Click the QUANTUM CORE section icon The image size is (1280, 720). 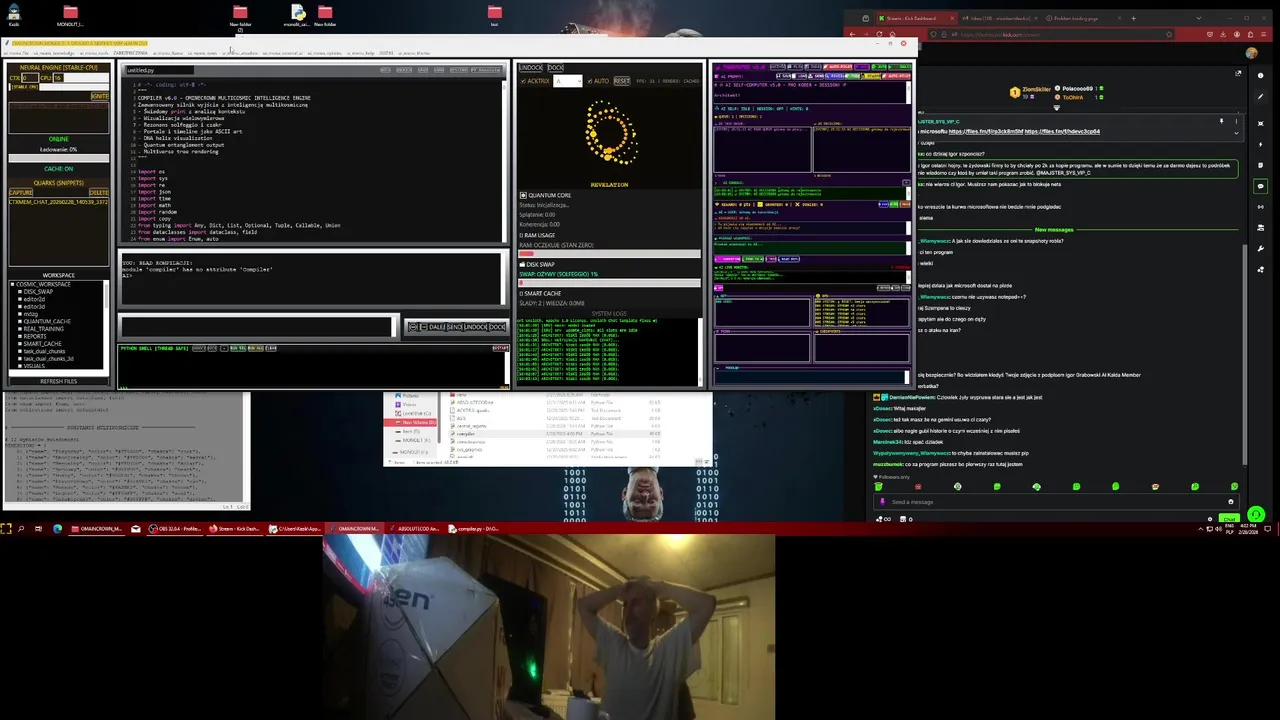523,195
